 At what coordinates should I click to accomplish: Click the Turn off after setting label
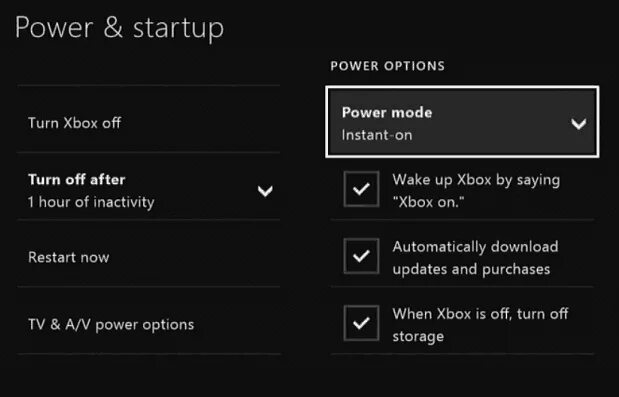click(77, 180)
